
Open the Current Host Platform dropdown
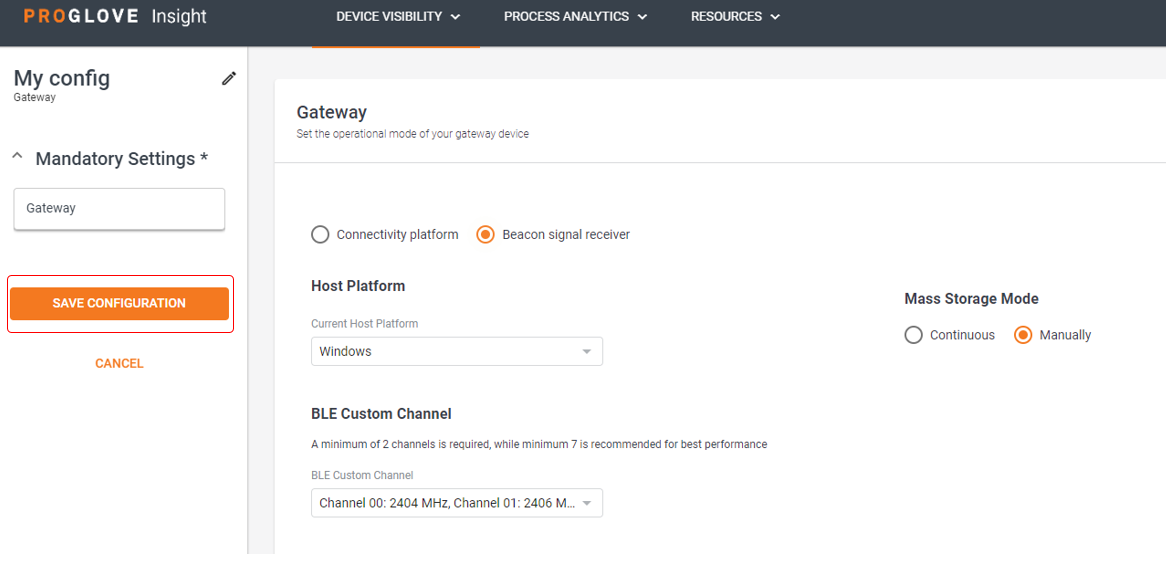tap(457, 352)
